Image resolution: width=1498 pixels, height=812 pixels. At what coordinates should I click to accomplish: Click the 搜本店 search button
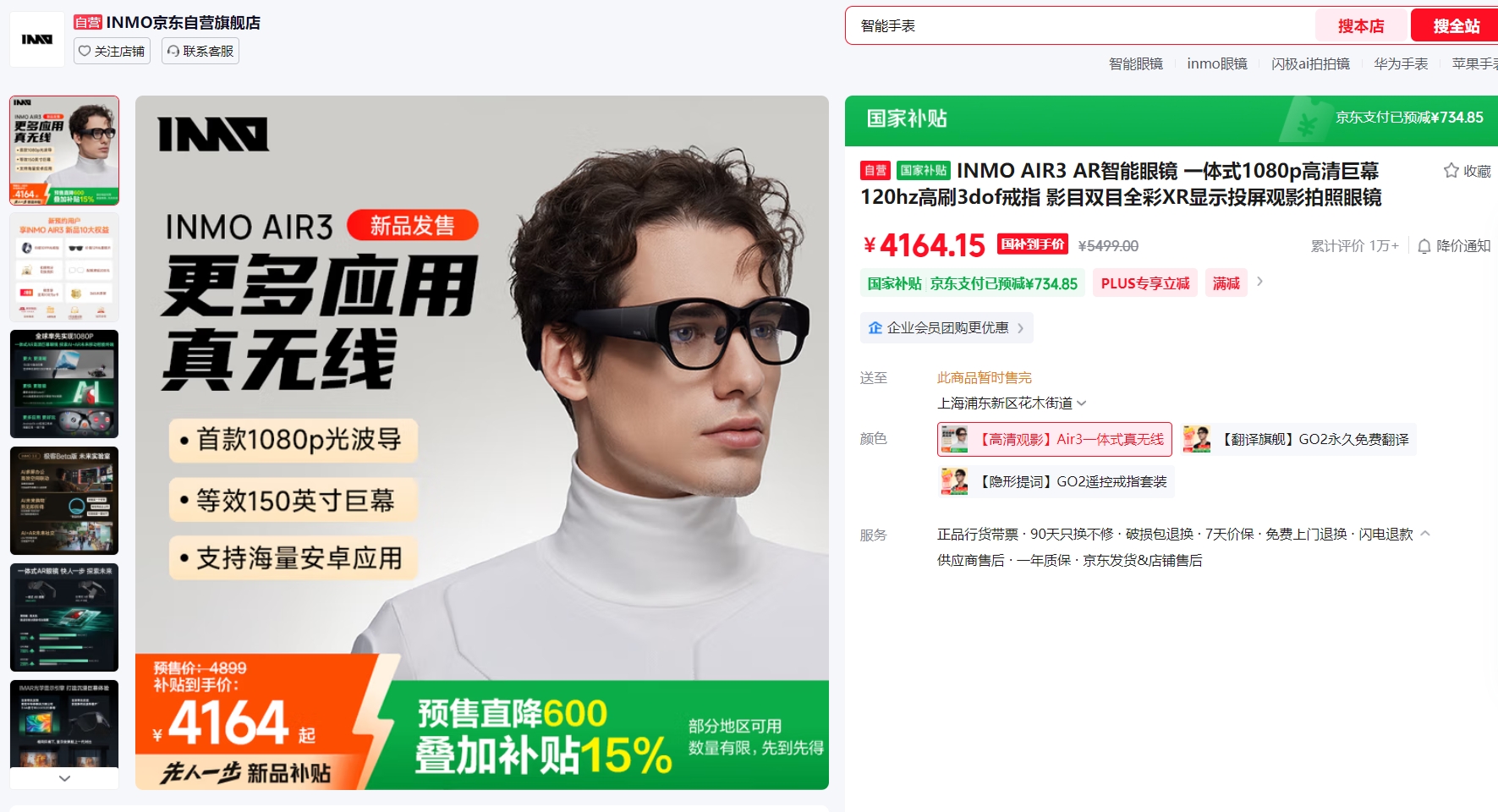(x=1361, y=25)
